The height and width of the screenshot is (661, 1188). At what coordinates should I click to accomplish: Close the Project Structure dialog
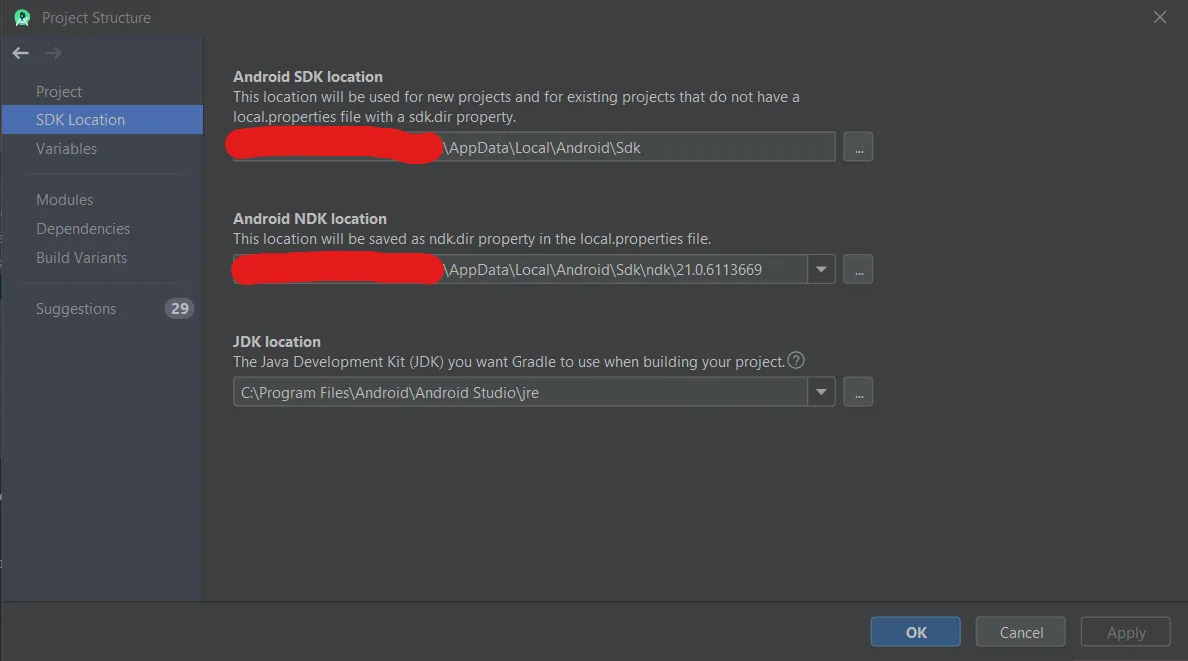pos(1159,17)
